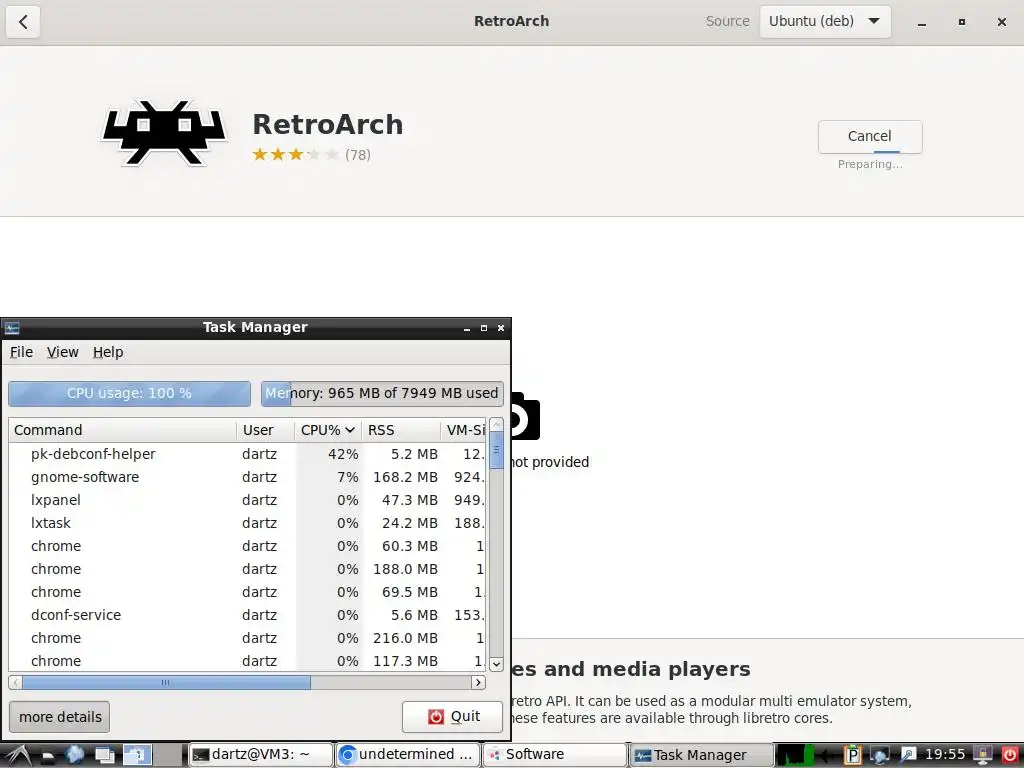
Task: Switch to the highlighted desktop pager
Action: click(x=137, y=755)
